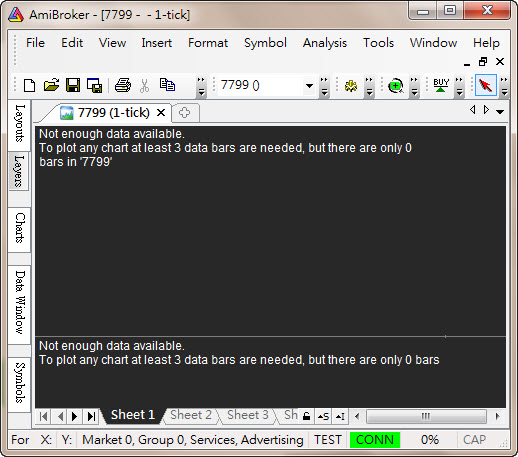Expand overflow after BUY icon
This screenshot has height=457, width=518.
[459, 86]
